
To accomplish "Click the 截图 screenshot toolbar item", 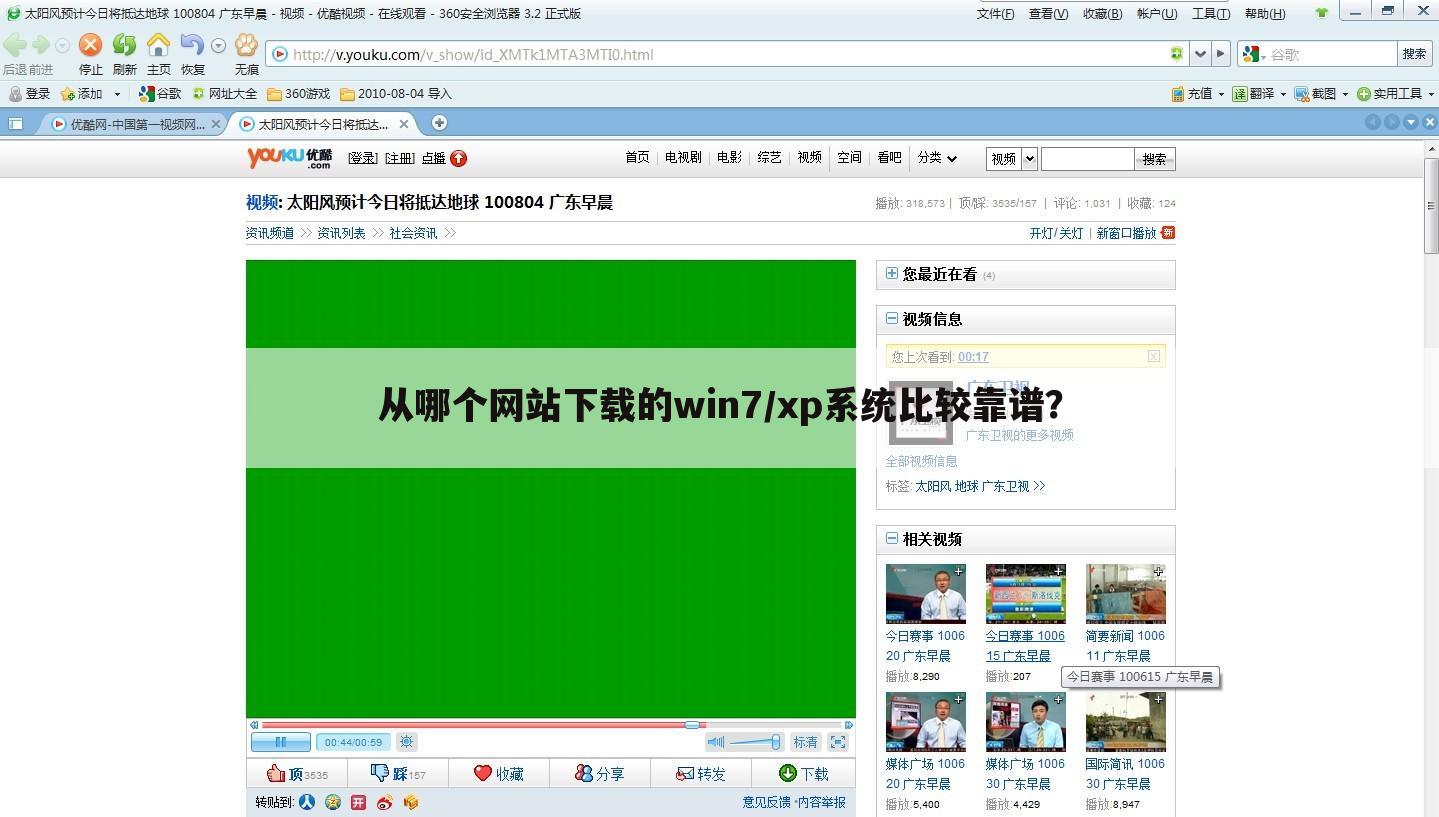I will [1315, 93].
